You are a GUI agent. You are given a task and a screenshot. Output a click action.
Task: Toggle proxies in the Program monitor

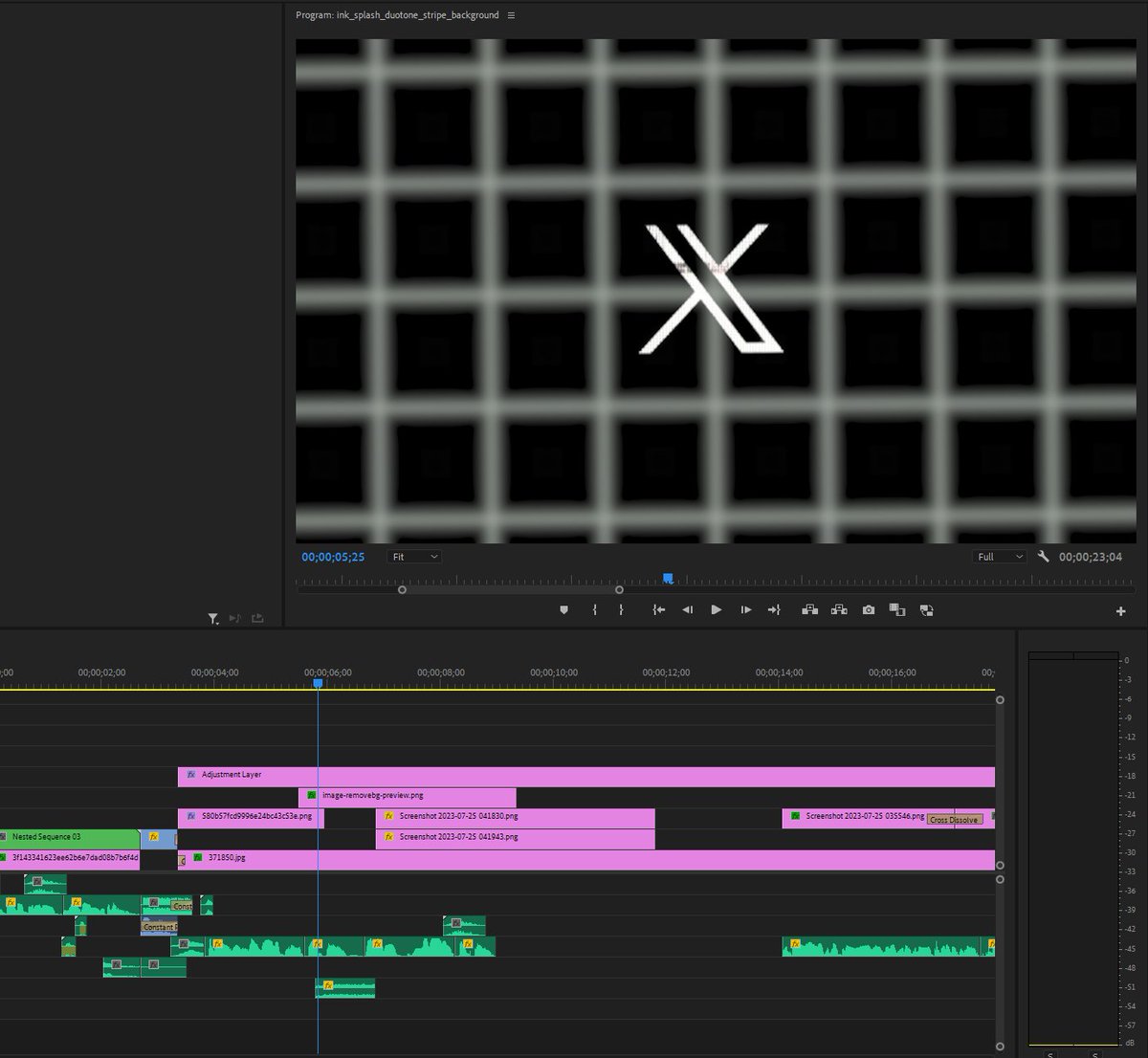pos(926,610)
